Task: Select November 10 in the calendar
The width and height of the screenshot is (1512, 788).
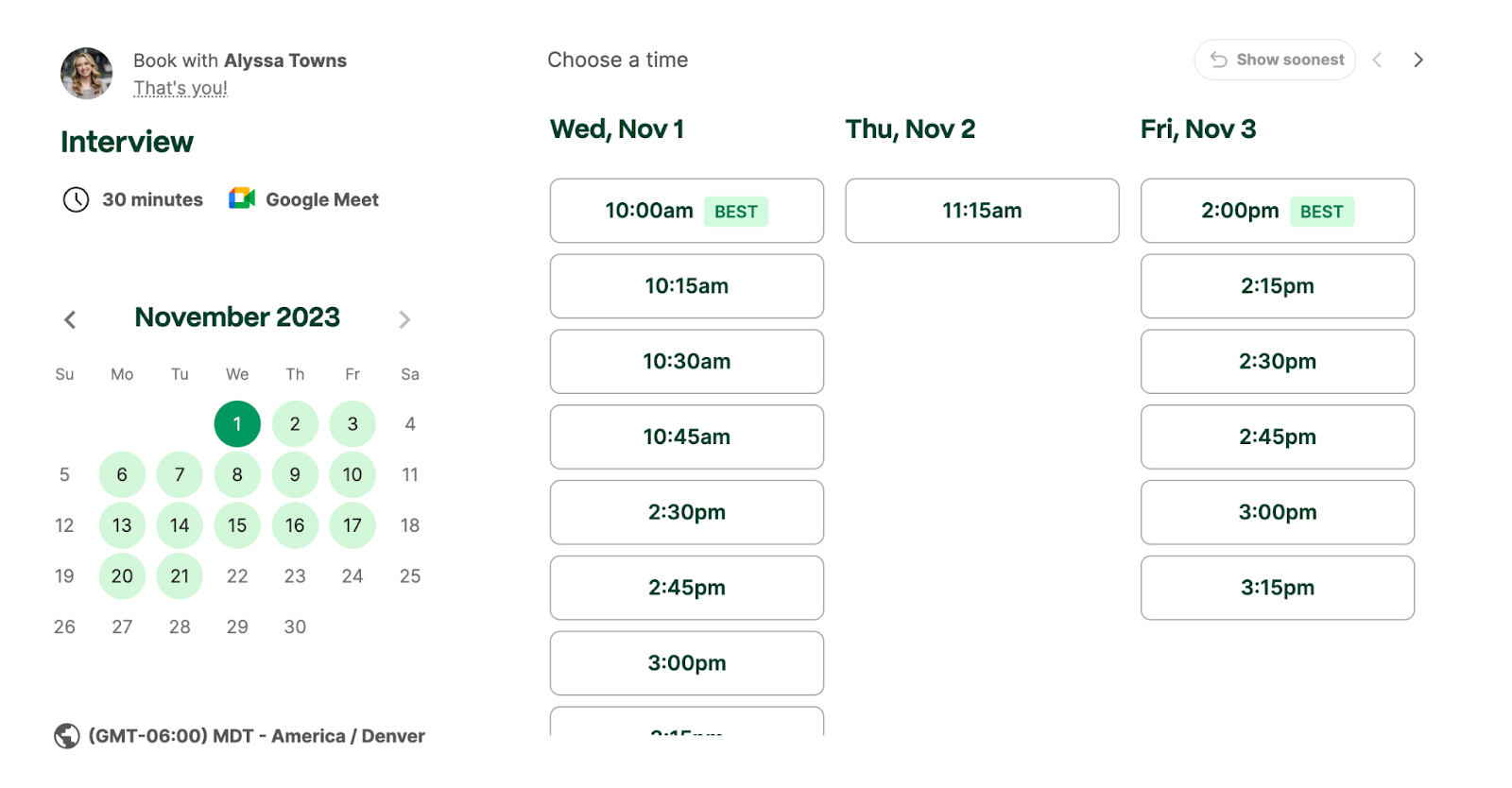Action: (x=352, y=474)
